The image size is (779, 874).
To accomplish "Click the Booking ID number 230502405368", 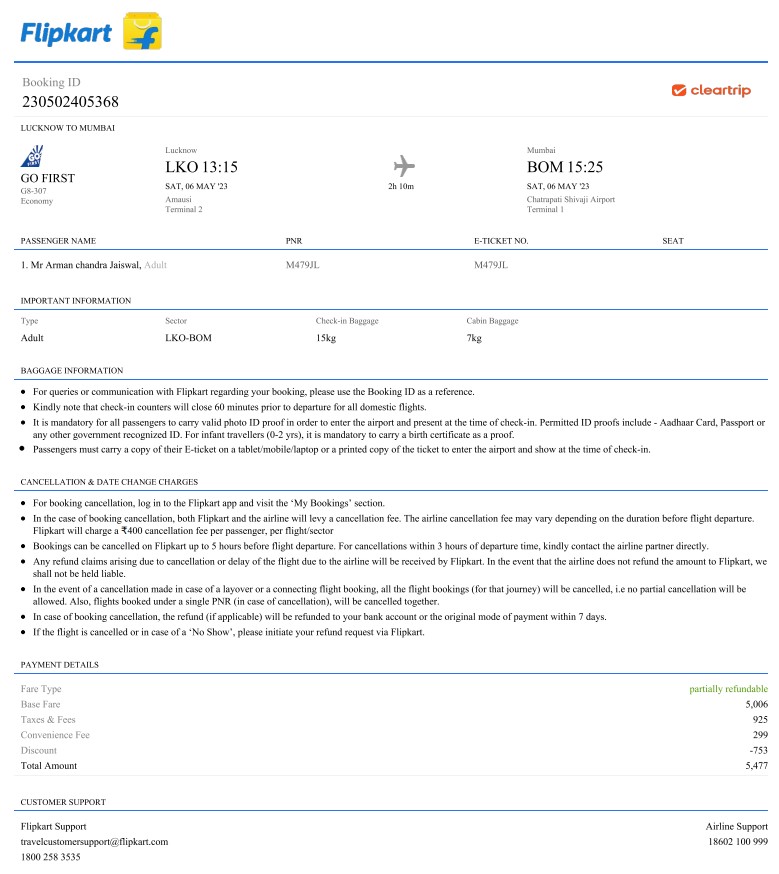I will tap(70, 101).
